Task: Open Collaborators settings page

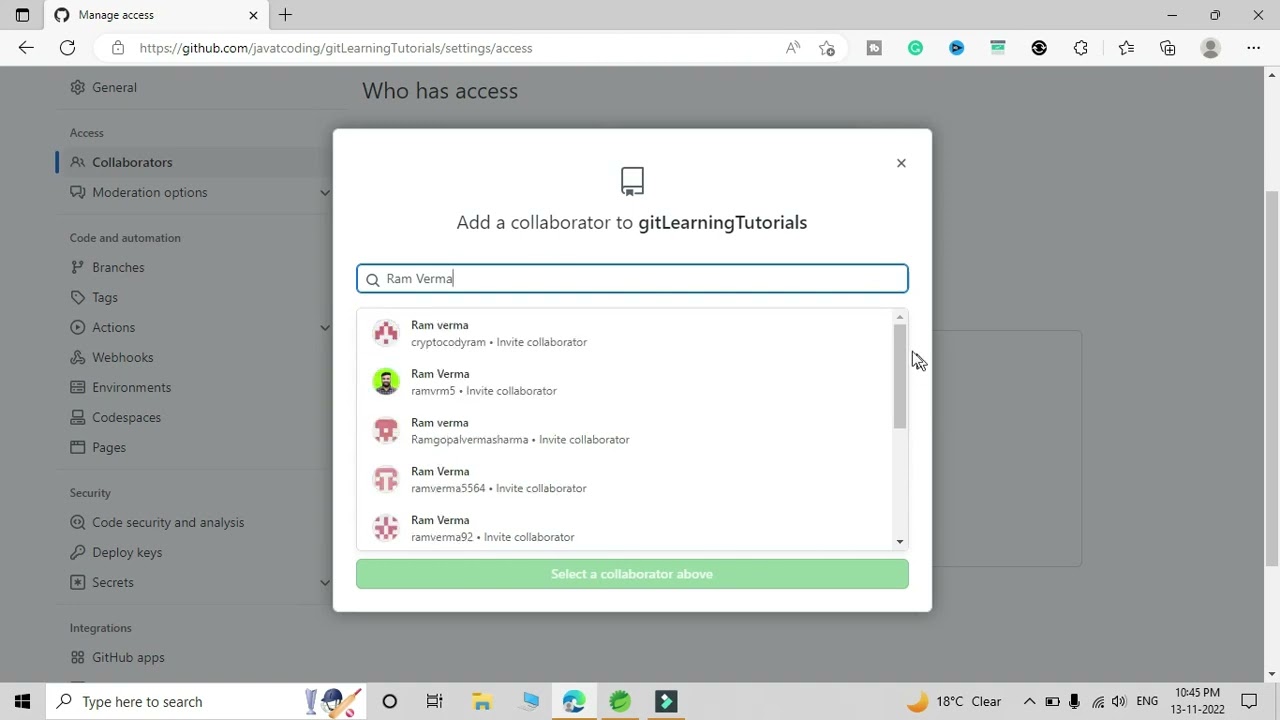Action: pyautogui.click(x=132, y=162)
